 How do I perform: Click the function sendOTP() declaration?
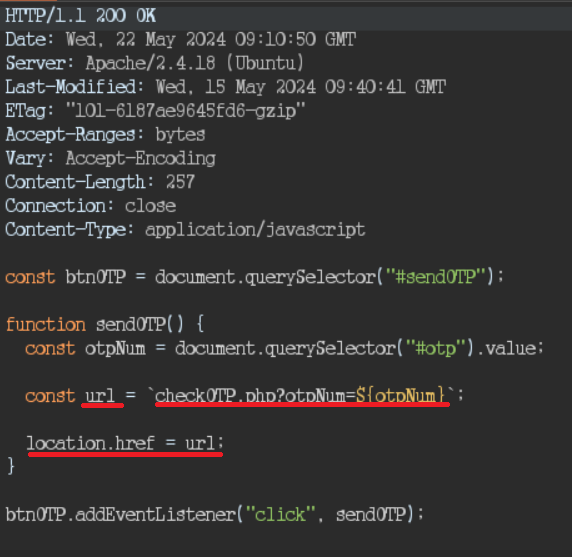[x=105, y=324]
